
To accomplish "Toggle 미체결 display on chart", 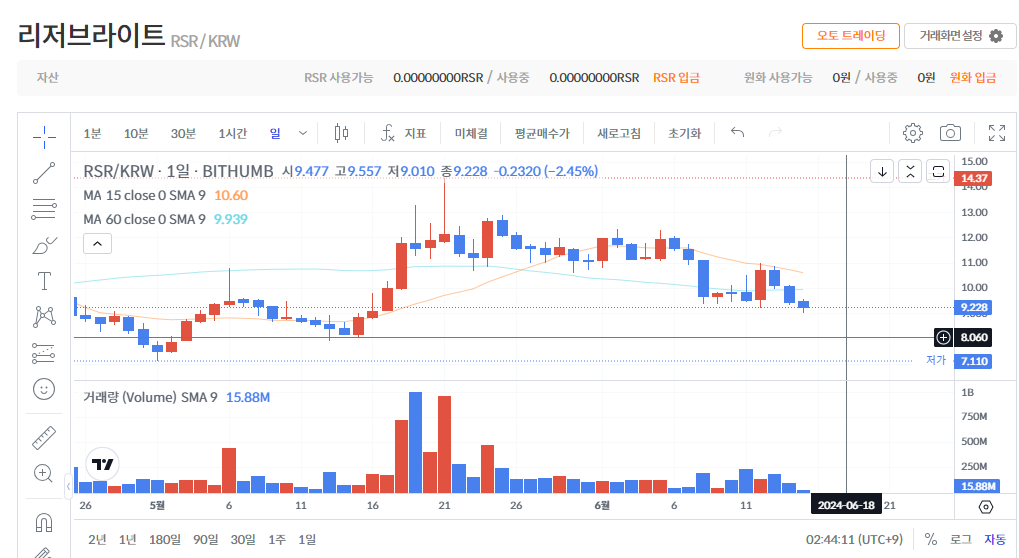I will (471, 133).
